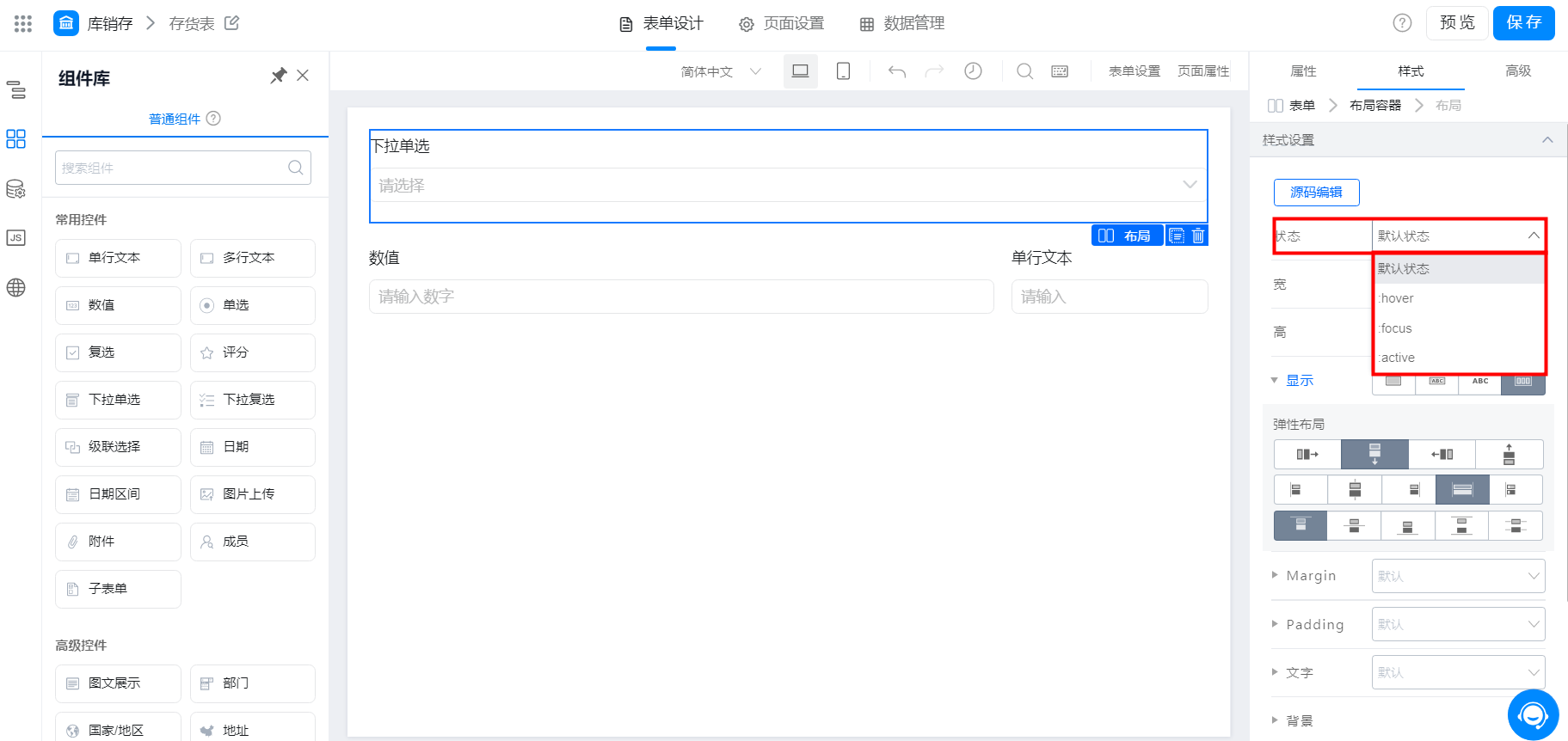Open the JS panel in sidebar

(15, 238)
